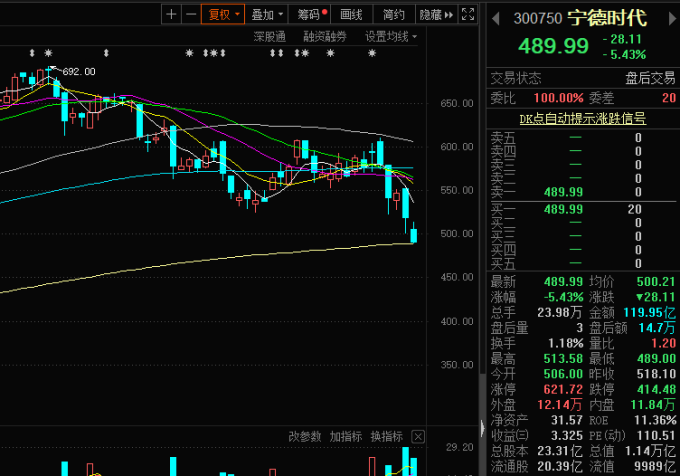
Task: Click the 650.00 price axis label
Action: (x=457, y=103)
